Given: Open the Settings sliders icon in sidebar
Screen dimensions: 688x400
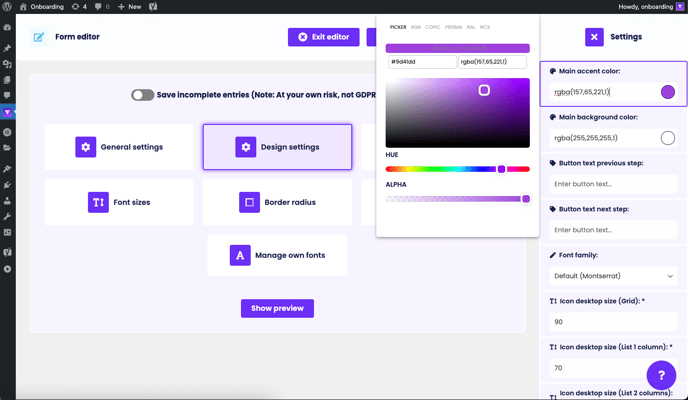Looking at the screenshot, I should point(7,232).
